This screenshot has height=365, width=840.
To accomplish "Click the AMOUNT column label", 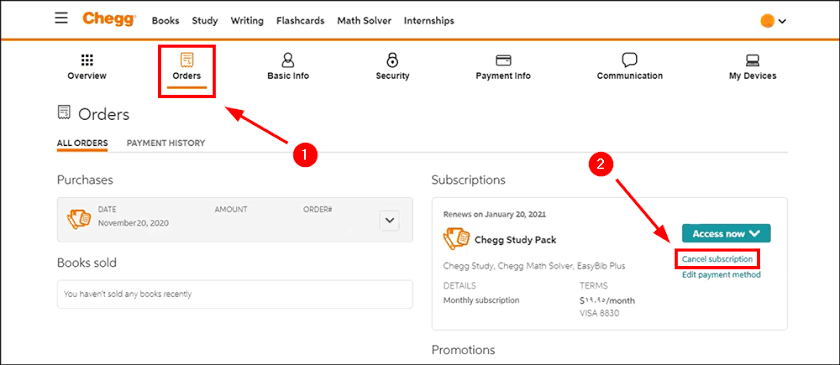I will [231, 210].
